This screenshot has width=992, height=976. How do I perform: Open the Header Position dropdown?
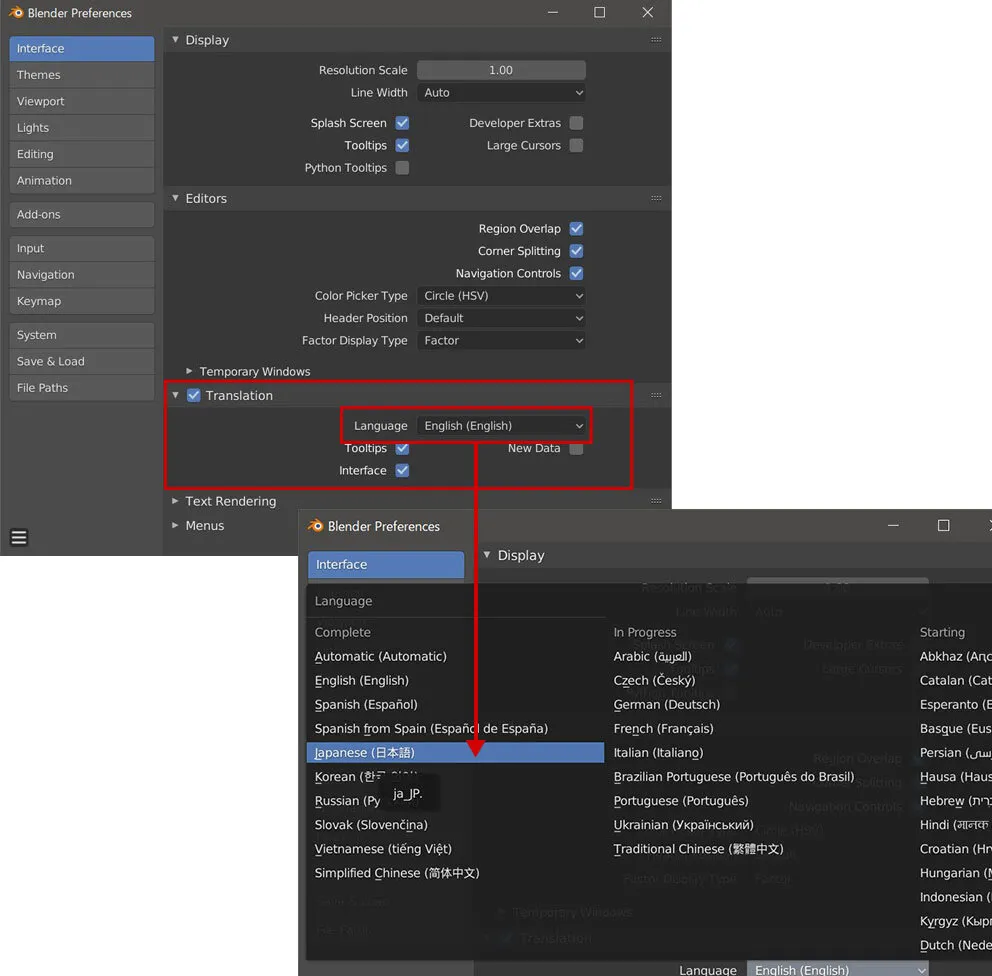tap(501, 318)
